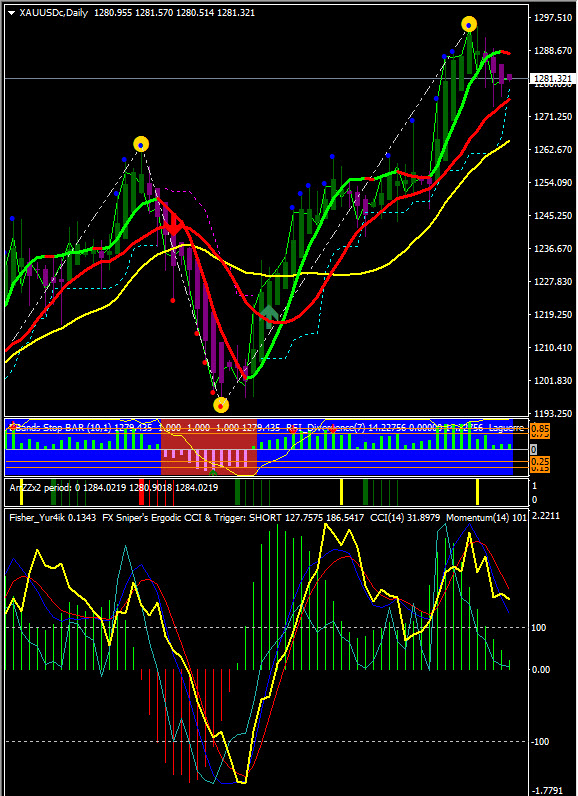Select the yellow circle marker at the lowest swing
The image size is (578, 796).
[221, 405]
